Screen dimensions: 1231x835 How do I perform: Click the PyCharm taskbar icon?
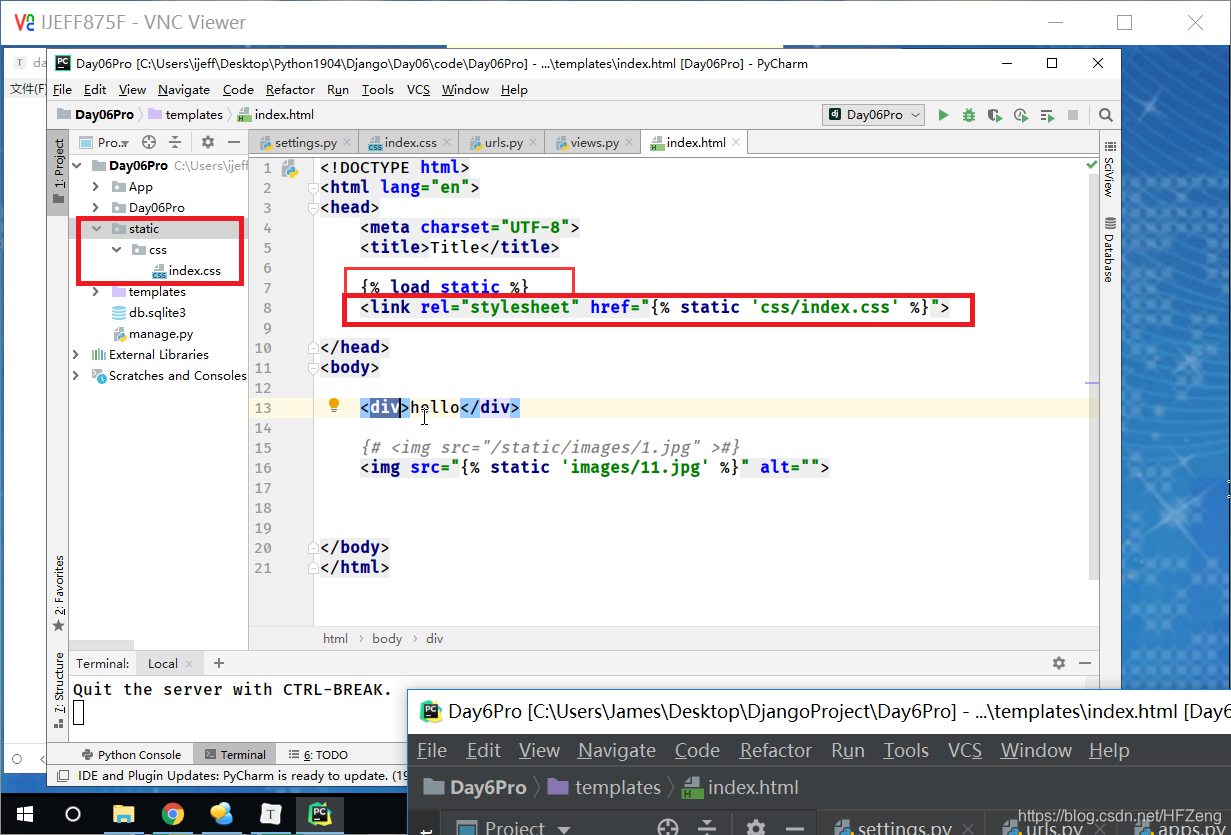tap(320, 814)
